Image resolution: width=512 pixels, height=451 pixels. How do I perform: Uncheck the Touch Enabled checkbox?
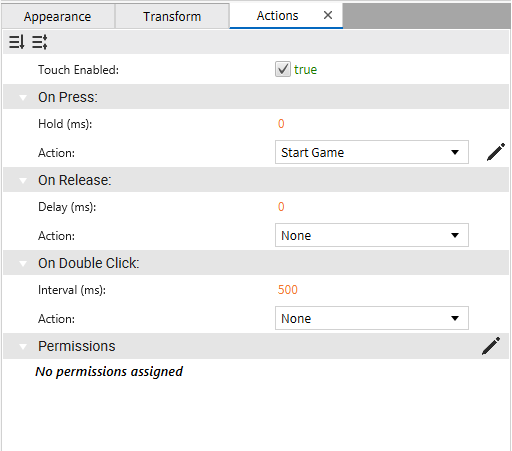283,69
